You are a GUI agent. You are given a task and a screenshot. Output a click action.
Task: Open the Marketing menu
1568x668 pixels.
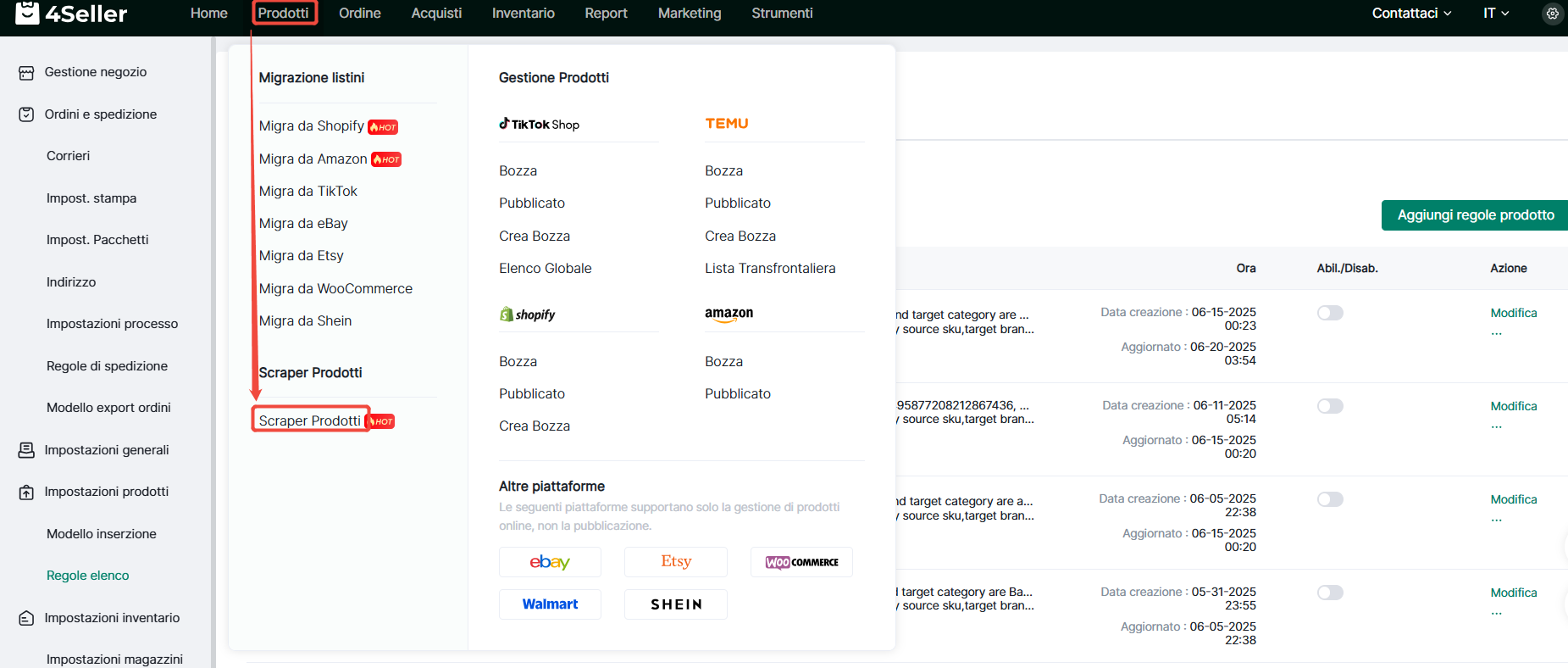pos(690,14)
